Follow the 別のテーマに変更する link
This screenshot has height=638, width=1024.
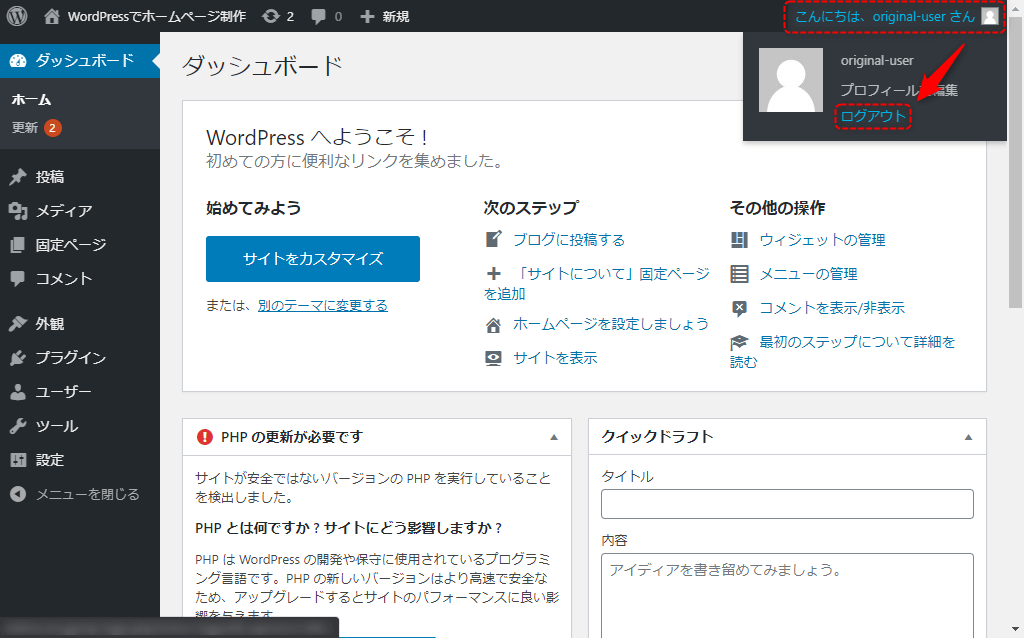point(323,306)
